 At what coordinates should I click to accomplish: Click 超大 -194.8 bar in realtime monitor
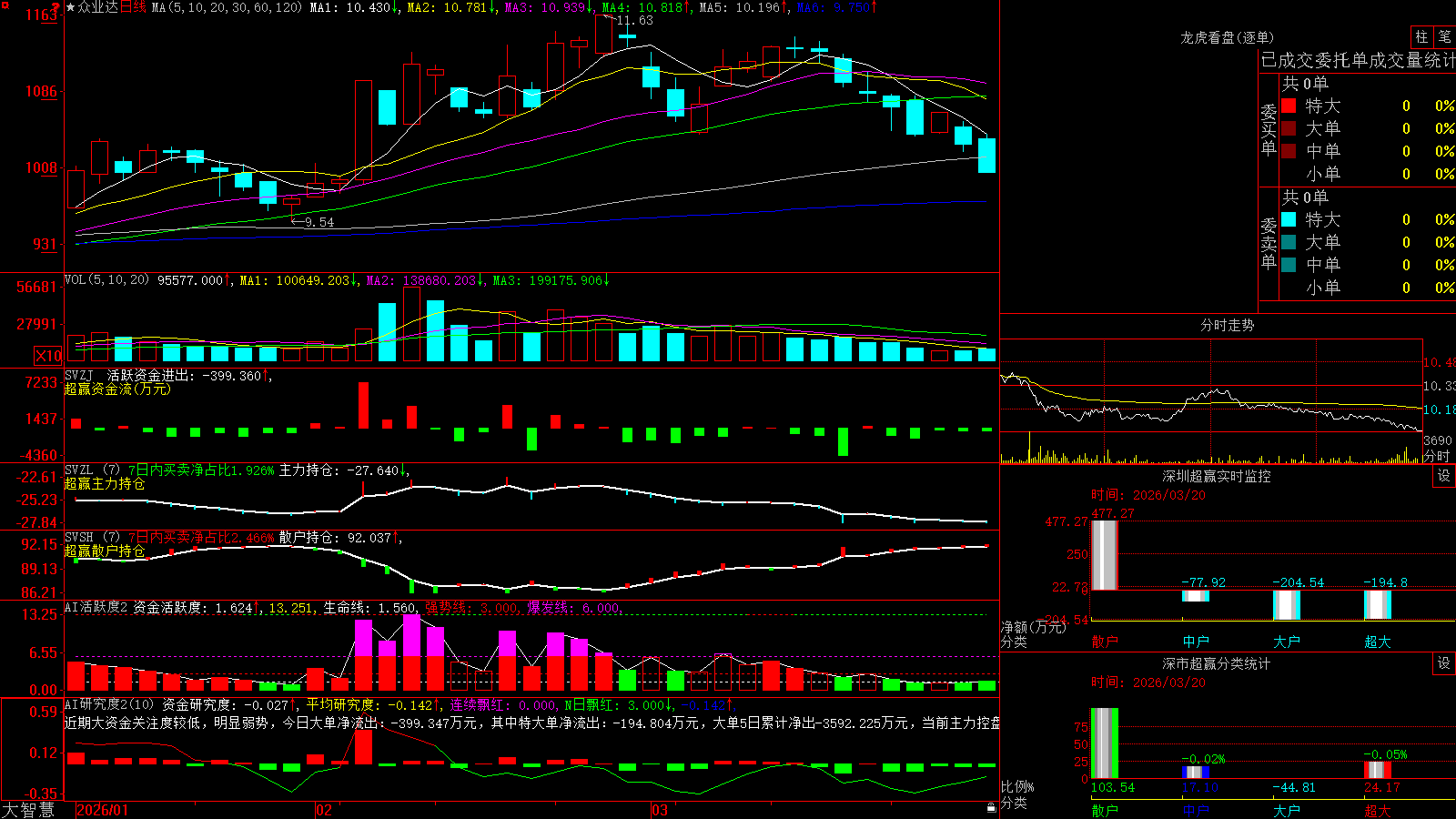[x=1378, y=604]
